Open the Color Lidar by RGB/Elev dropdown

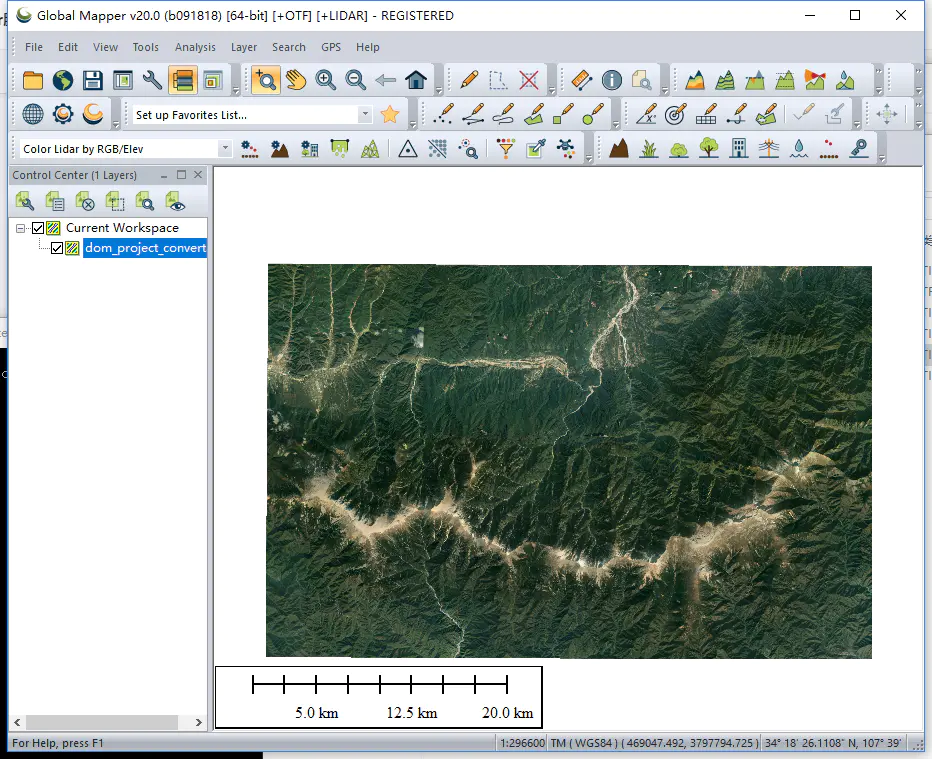click(225, 149)
